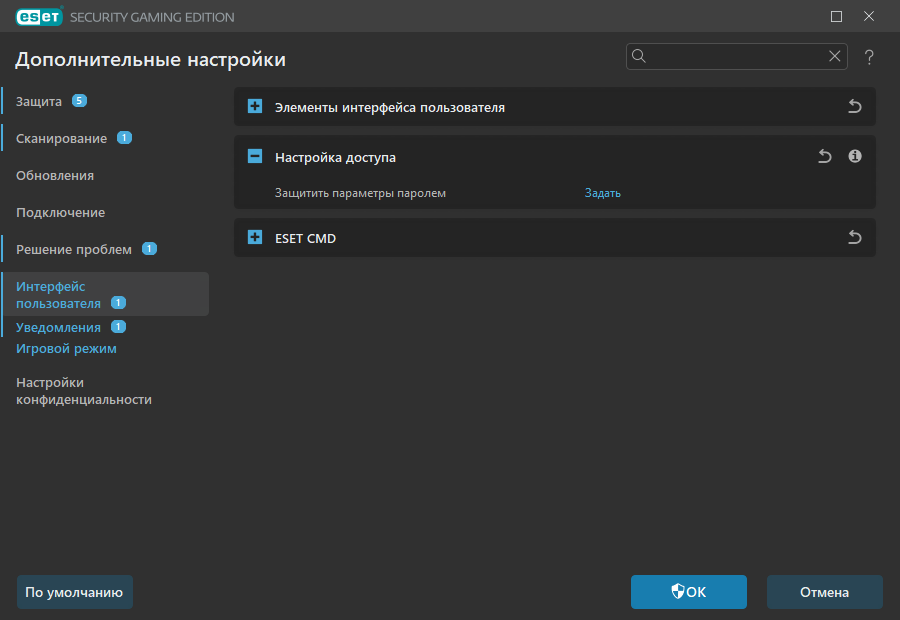This screenshot has height=620, width=900.
Task: Go to Подключение settings
Action: [60, 212]
